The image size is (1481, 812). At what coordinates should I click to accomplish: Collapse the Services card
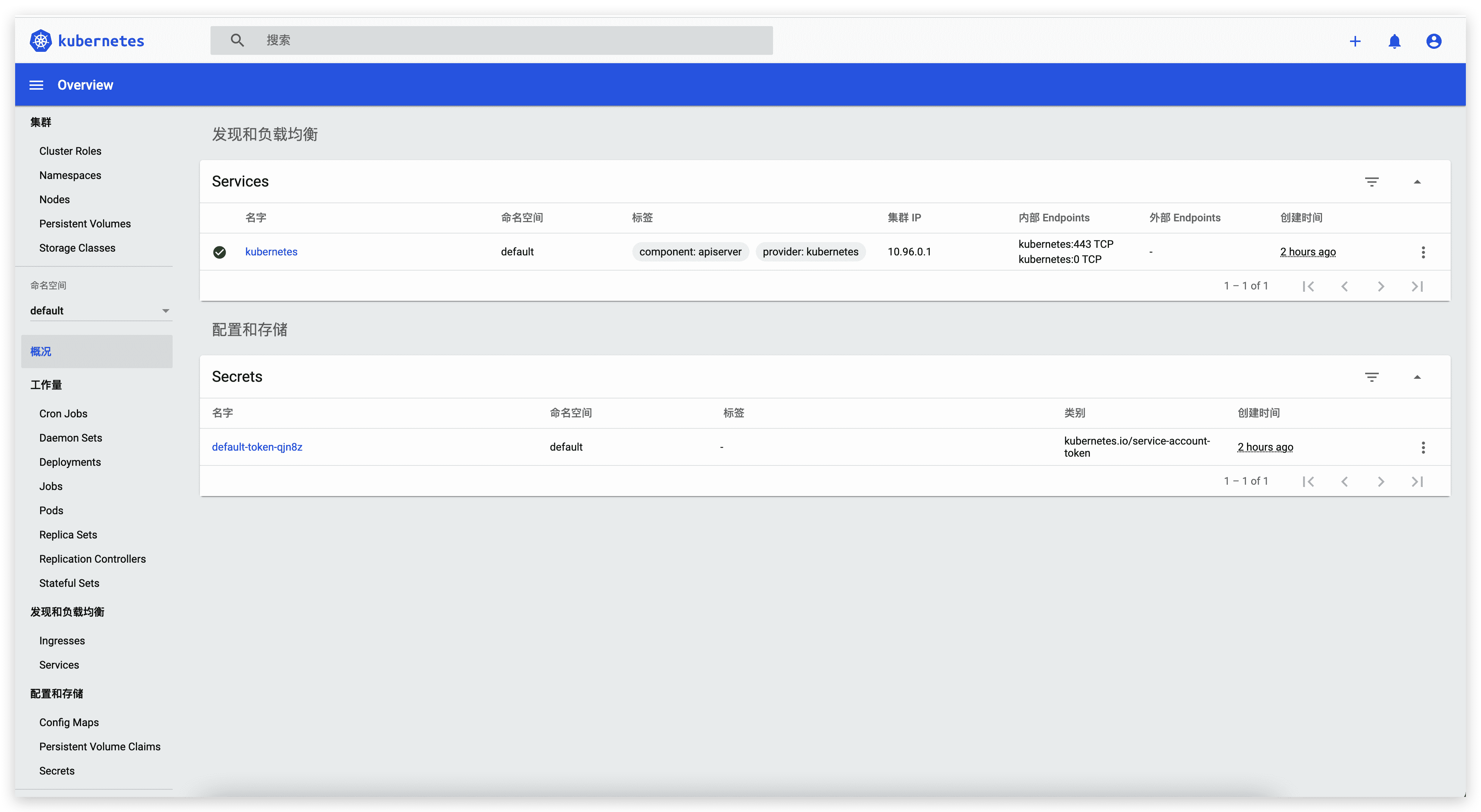coord(1417,182)
